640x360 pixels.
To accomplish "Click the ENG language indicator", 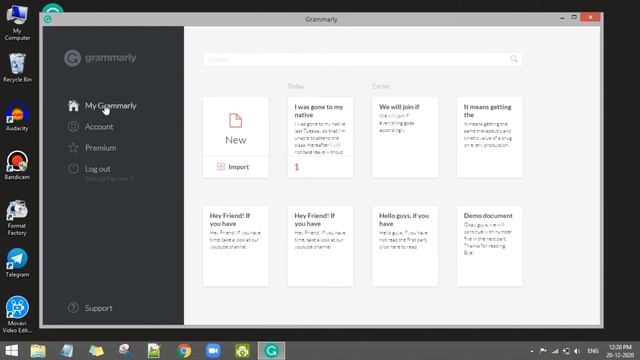I will [593, 351].
